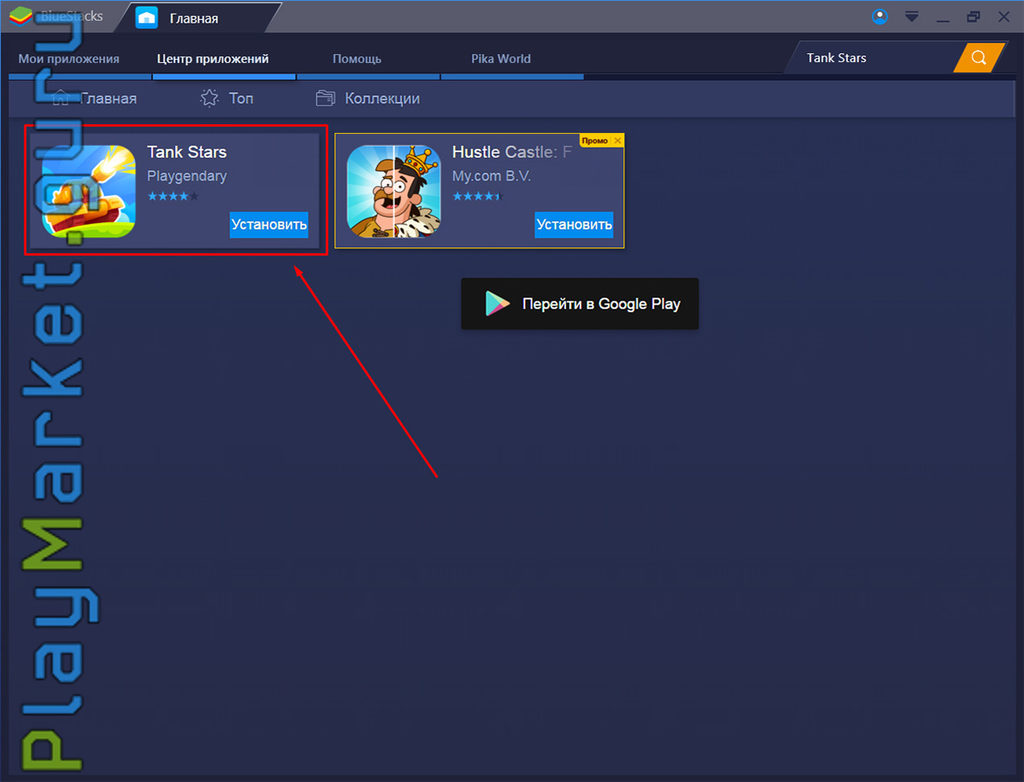Click the Tank Stars app icon
Screen dimensions: 1024x782
click(89, 191)
